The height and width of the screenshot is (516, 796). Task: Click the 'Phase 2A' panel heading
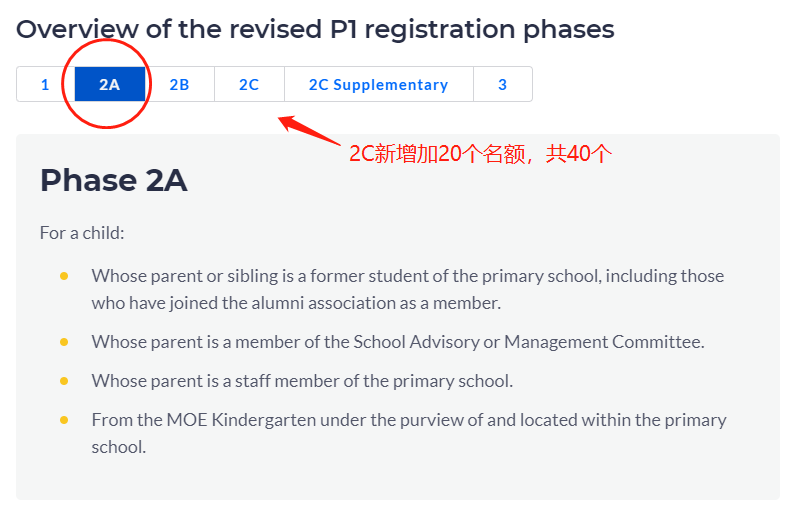pos(113,181)
